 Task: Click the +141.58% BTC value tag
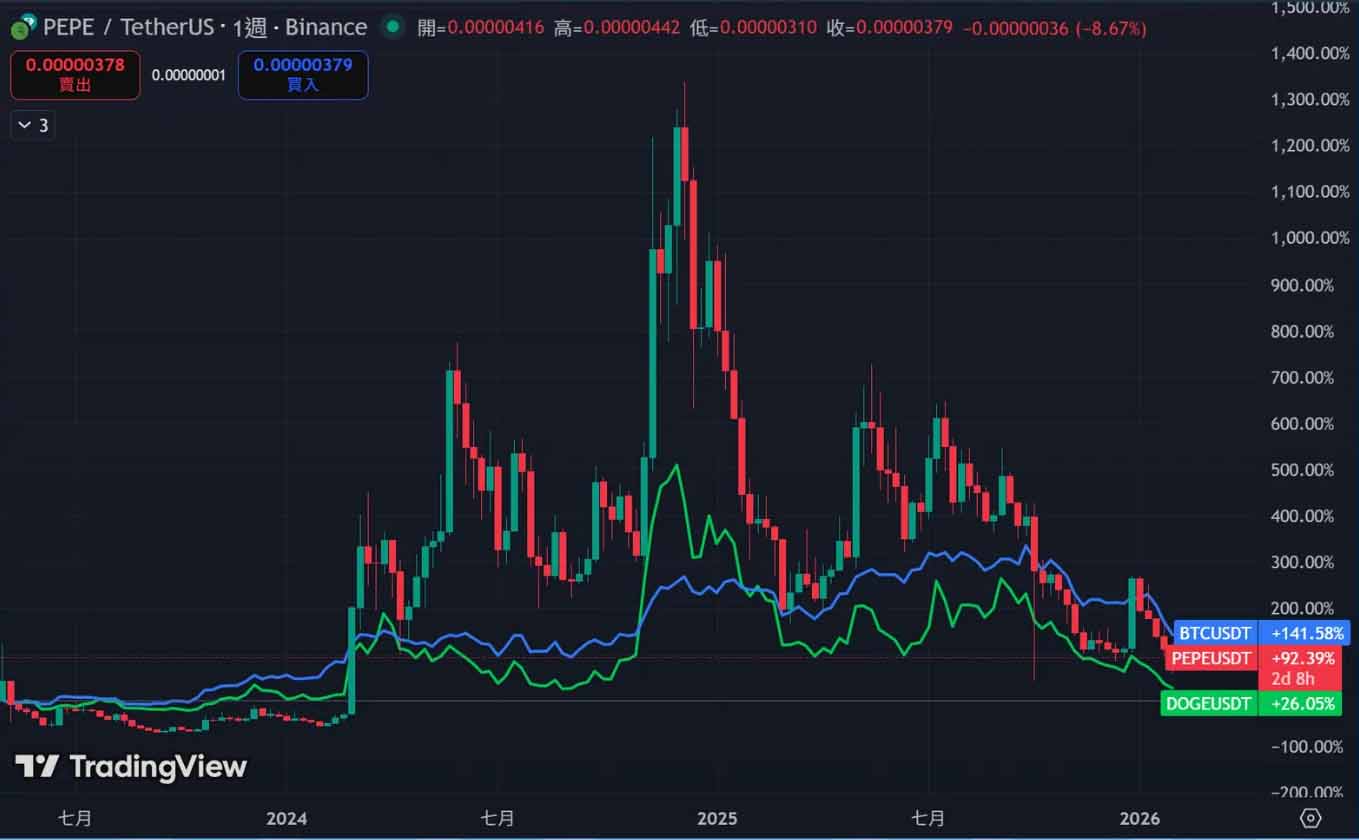point(1304,633)
